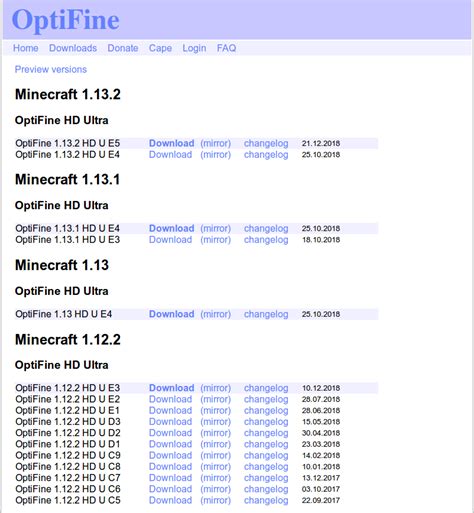Download OptiFine 1.12.2 HD U C6
This screenshot has width=474, height=513.
[170, 489]
